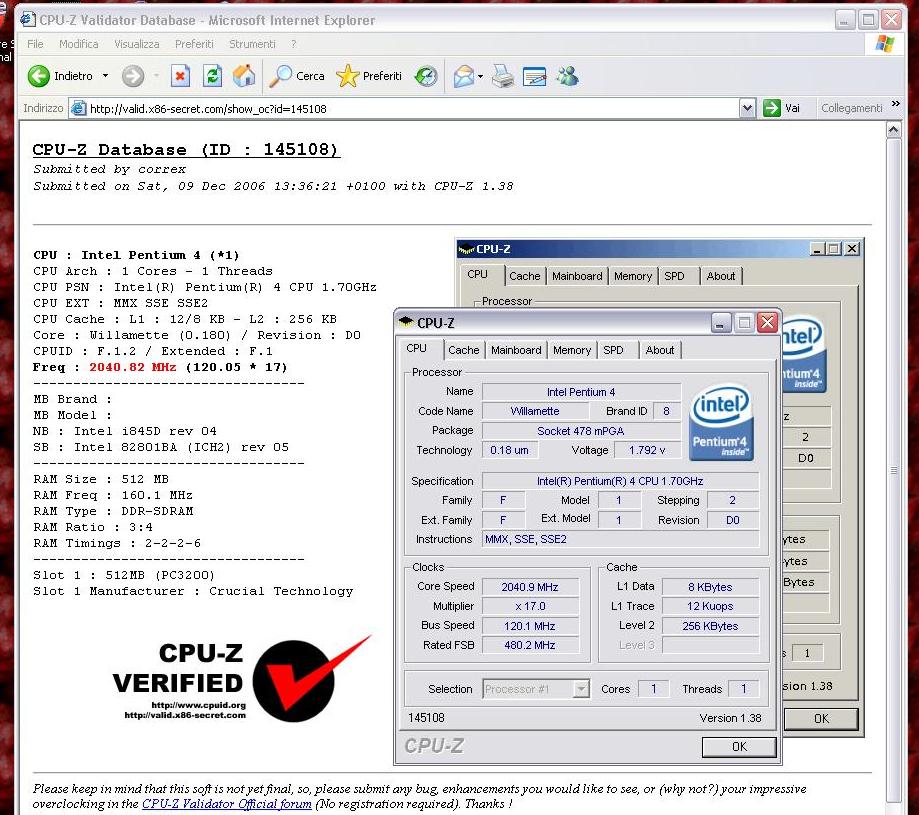Click the Voltage value 1.792 v
This screenshot has height=815, width=919.
pos(647,450)
